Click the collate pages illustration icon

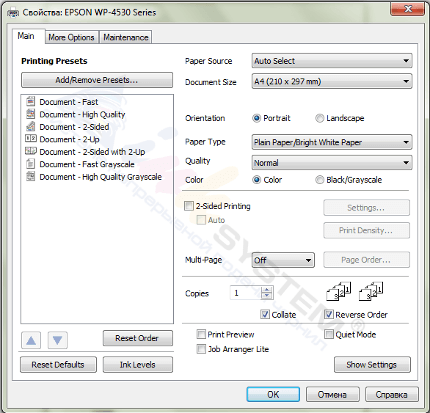[x=339, y=291]
